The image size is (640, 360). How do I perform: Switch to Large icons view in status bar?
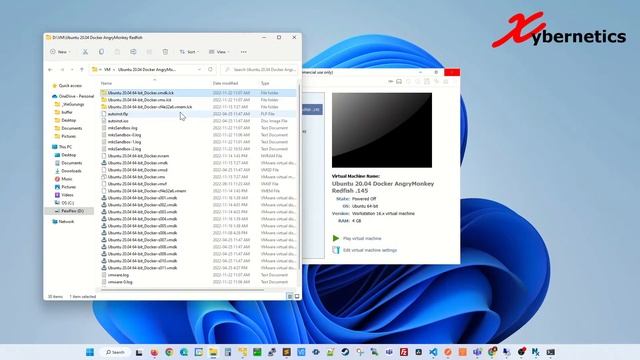(297, 296)
